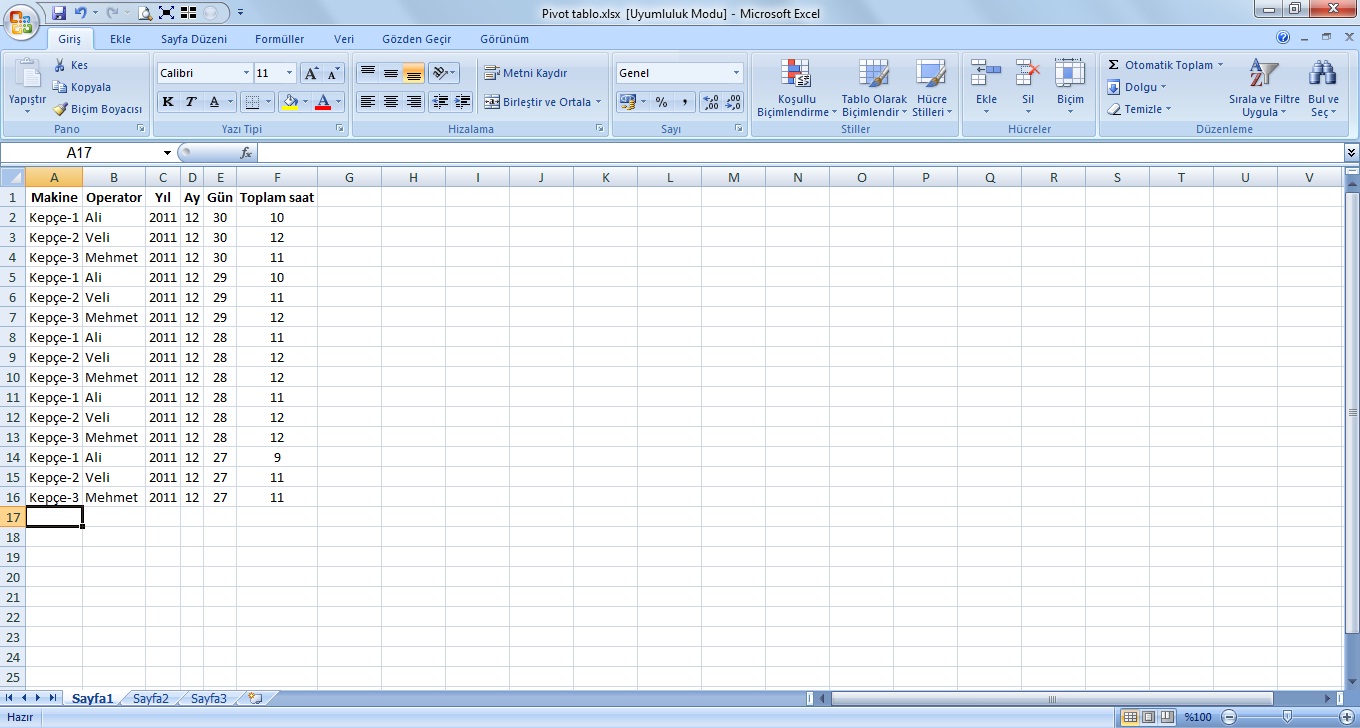Open the Calibri font name dropdown

tap(247, 73)
